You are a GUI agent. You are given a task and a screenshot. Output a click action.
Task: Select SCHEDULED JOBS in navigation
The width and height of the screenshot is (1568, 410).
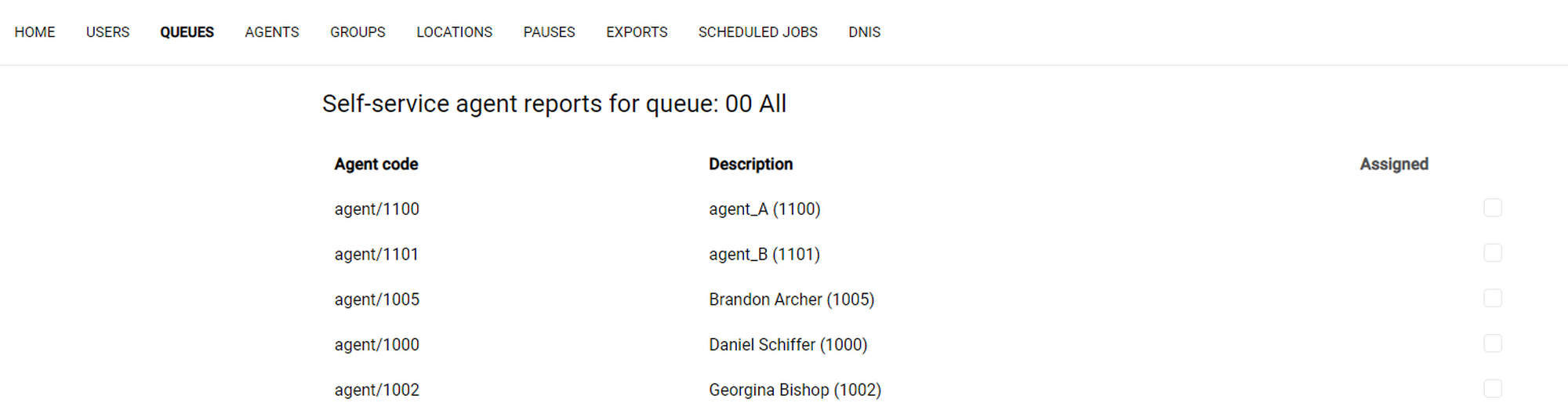tap(757, 32)
